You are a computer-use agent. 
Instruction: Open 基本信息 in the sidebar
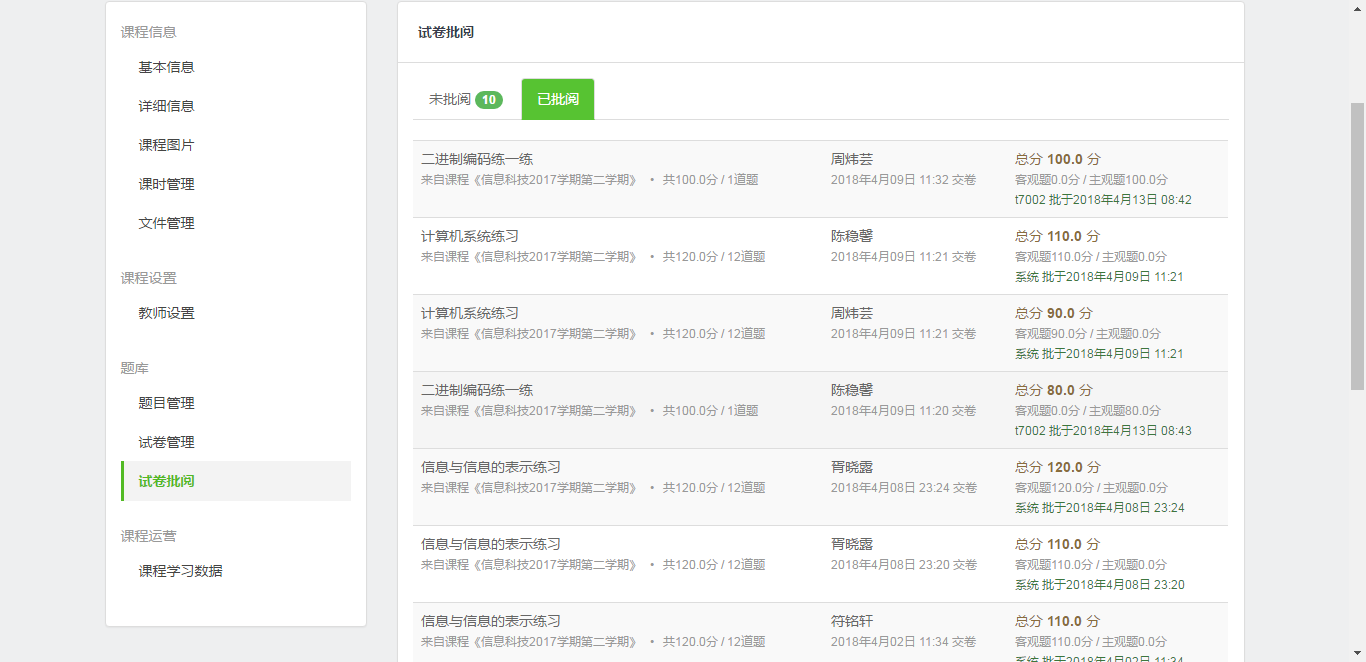click(x=166, y=67)
